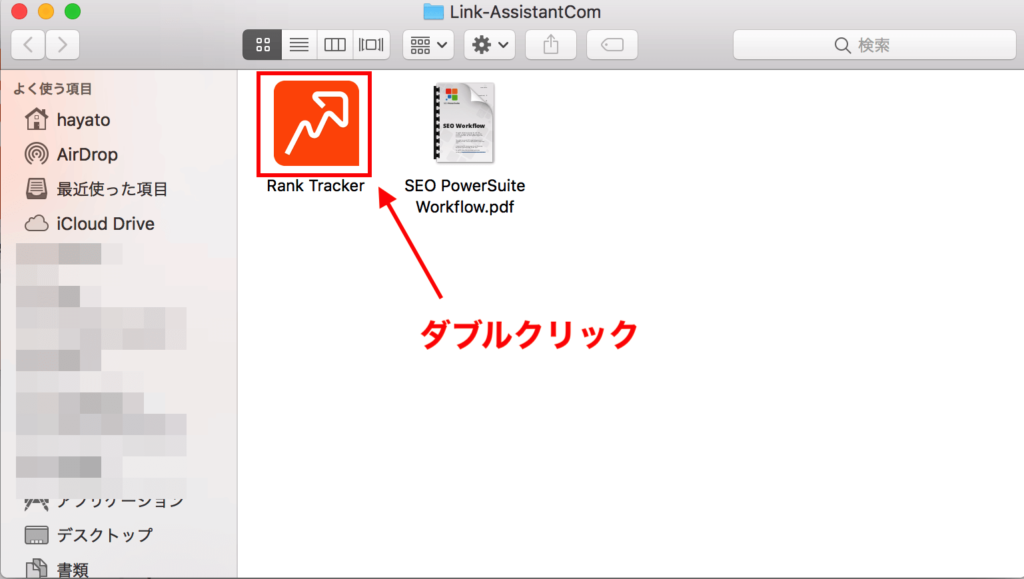Click the hayato house icon
This screenshot has height=579, width=1024.
36,119
